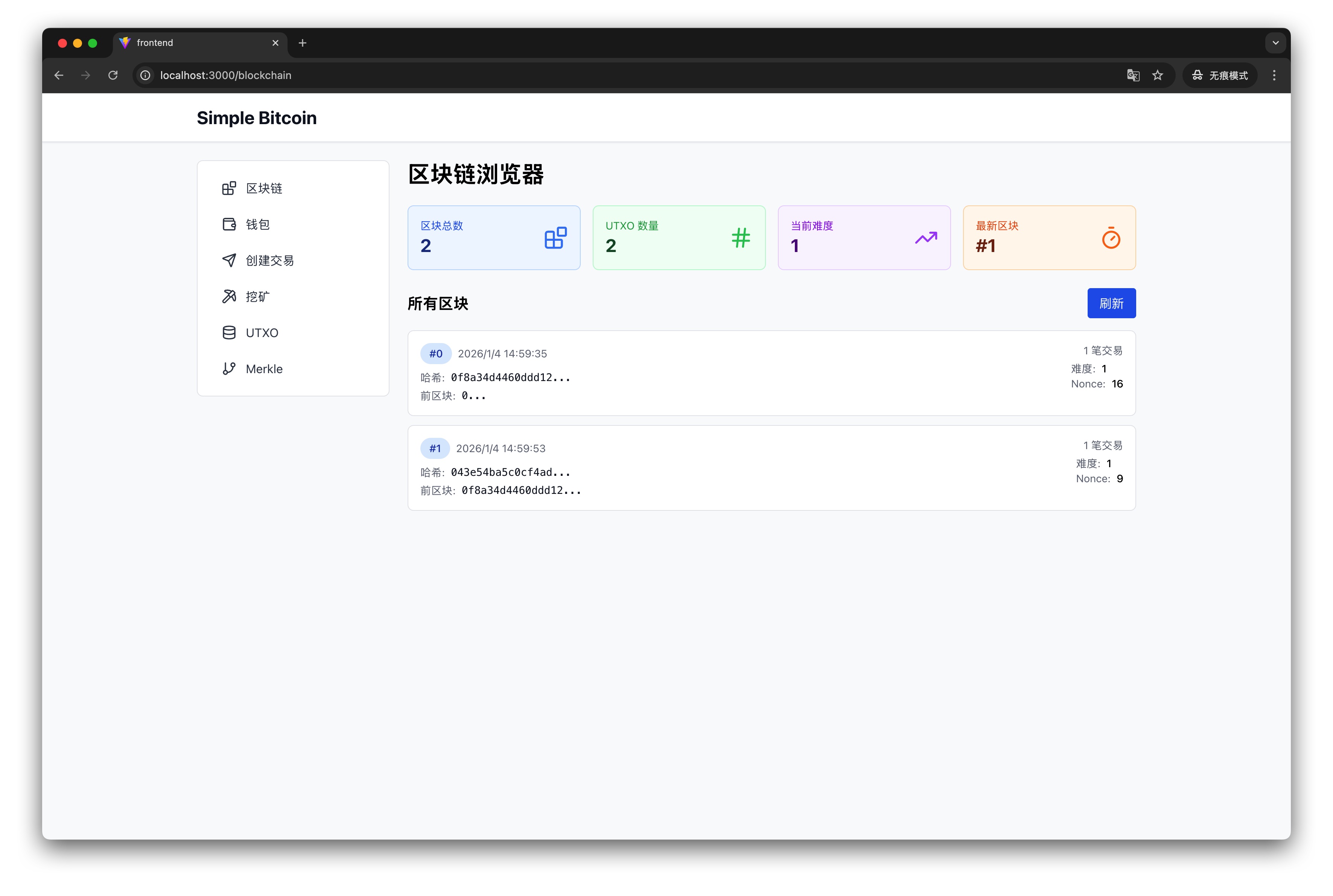Screen dimensions: 1333x896
Task: Bookmark this page with the star icon
Action: [1158, 76]
